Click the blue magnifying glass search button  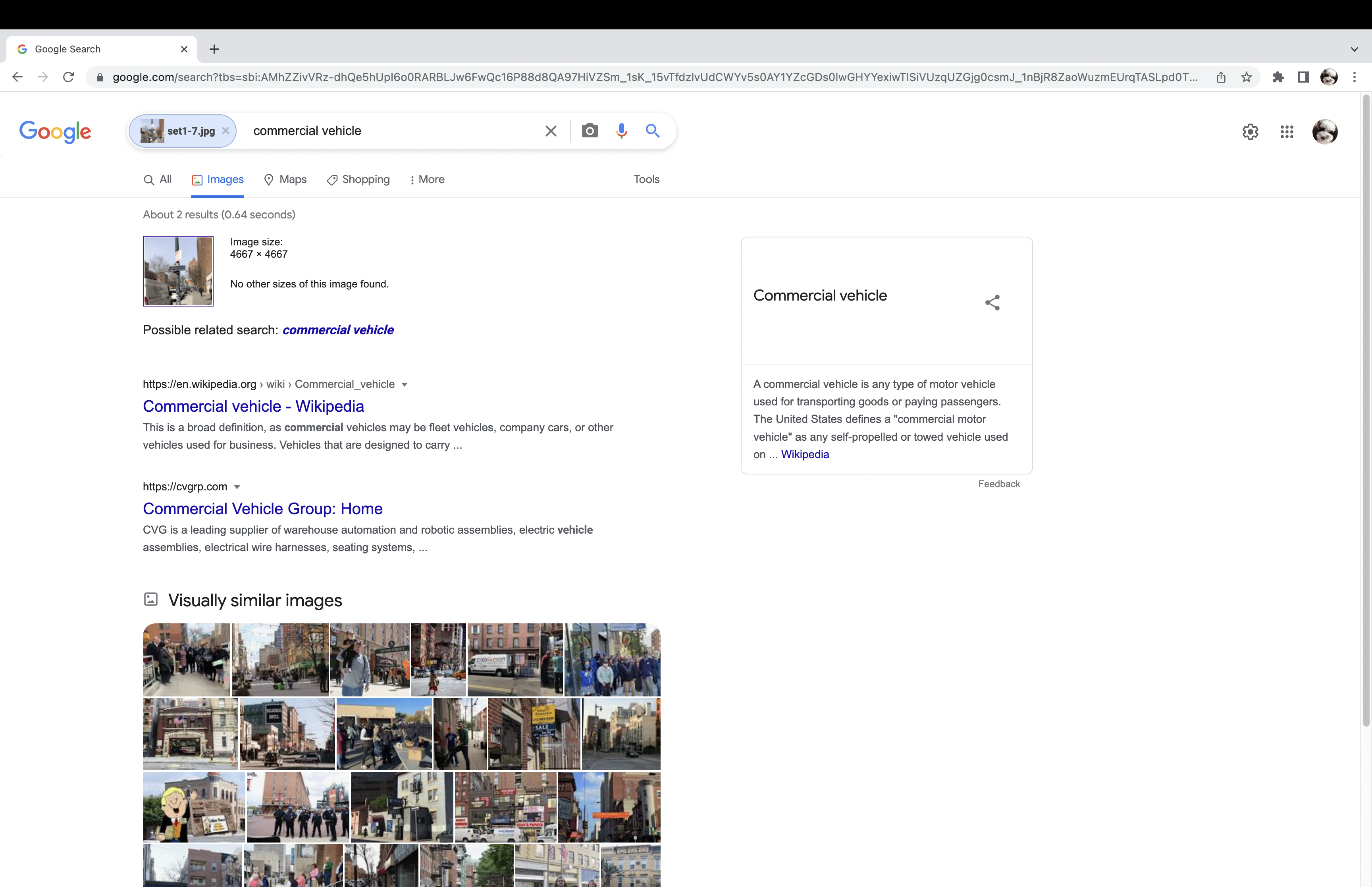pos(652,131)
